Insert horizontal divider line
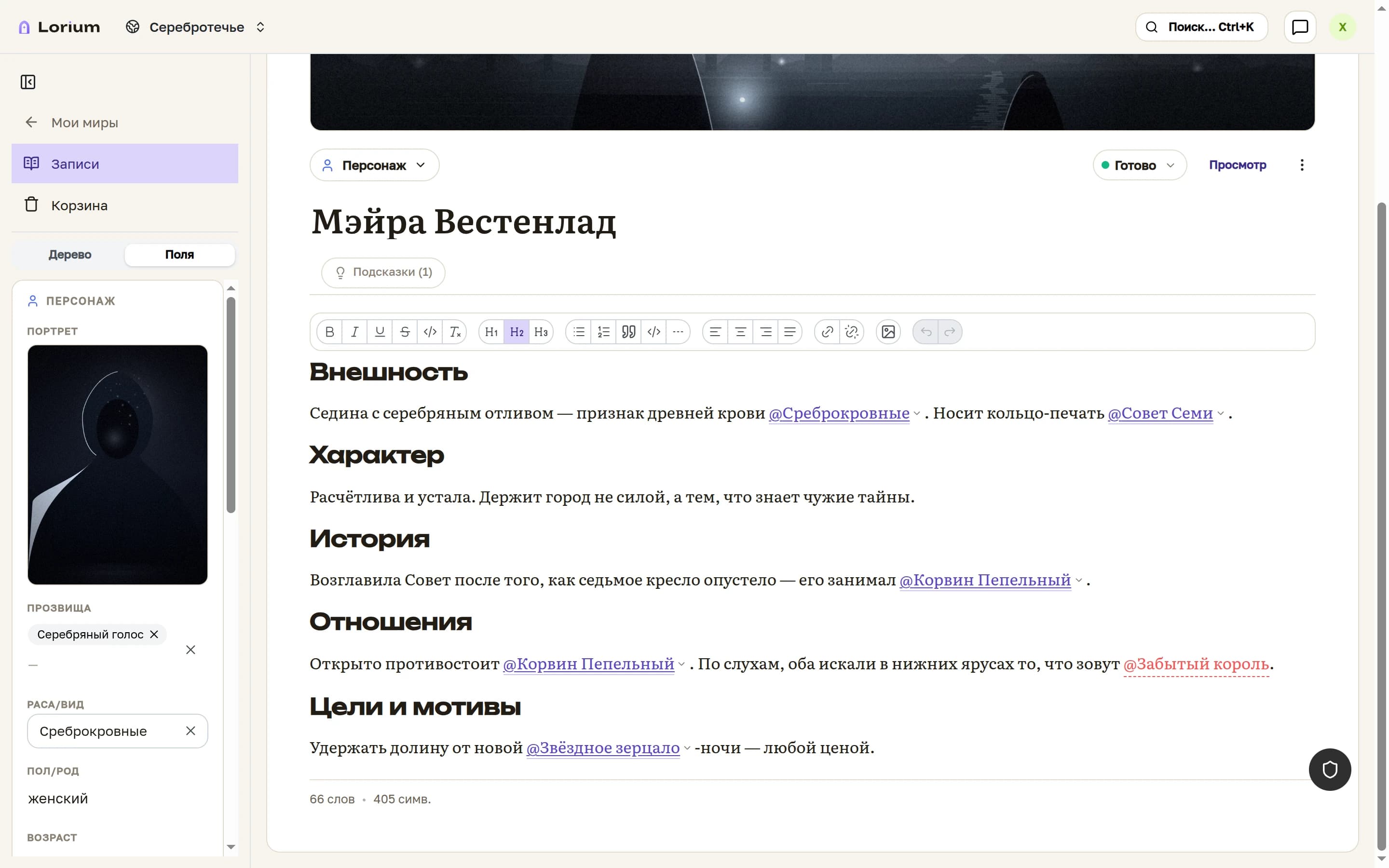The width and height of the screenshot is (1389, 868). [x=678, y=332]
